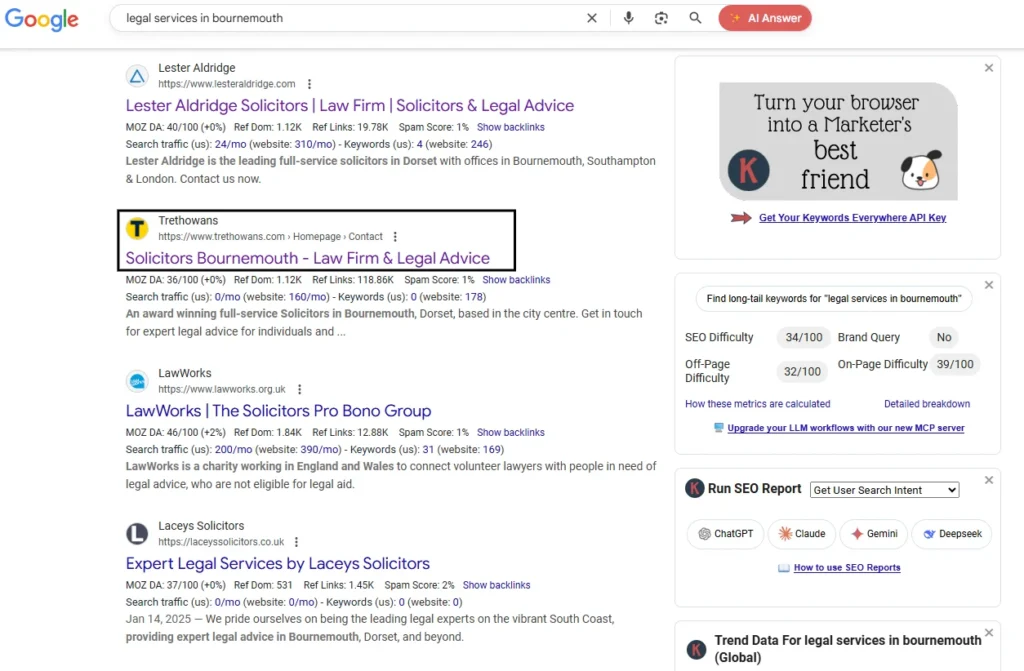The image size is (1024, 671).
Task: Run SEO report with Deepseek
Action: 952,534
